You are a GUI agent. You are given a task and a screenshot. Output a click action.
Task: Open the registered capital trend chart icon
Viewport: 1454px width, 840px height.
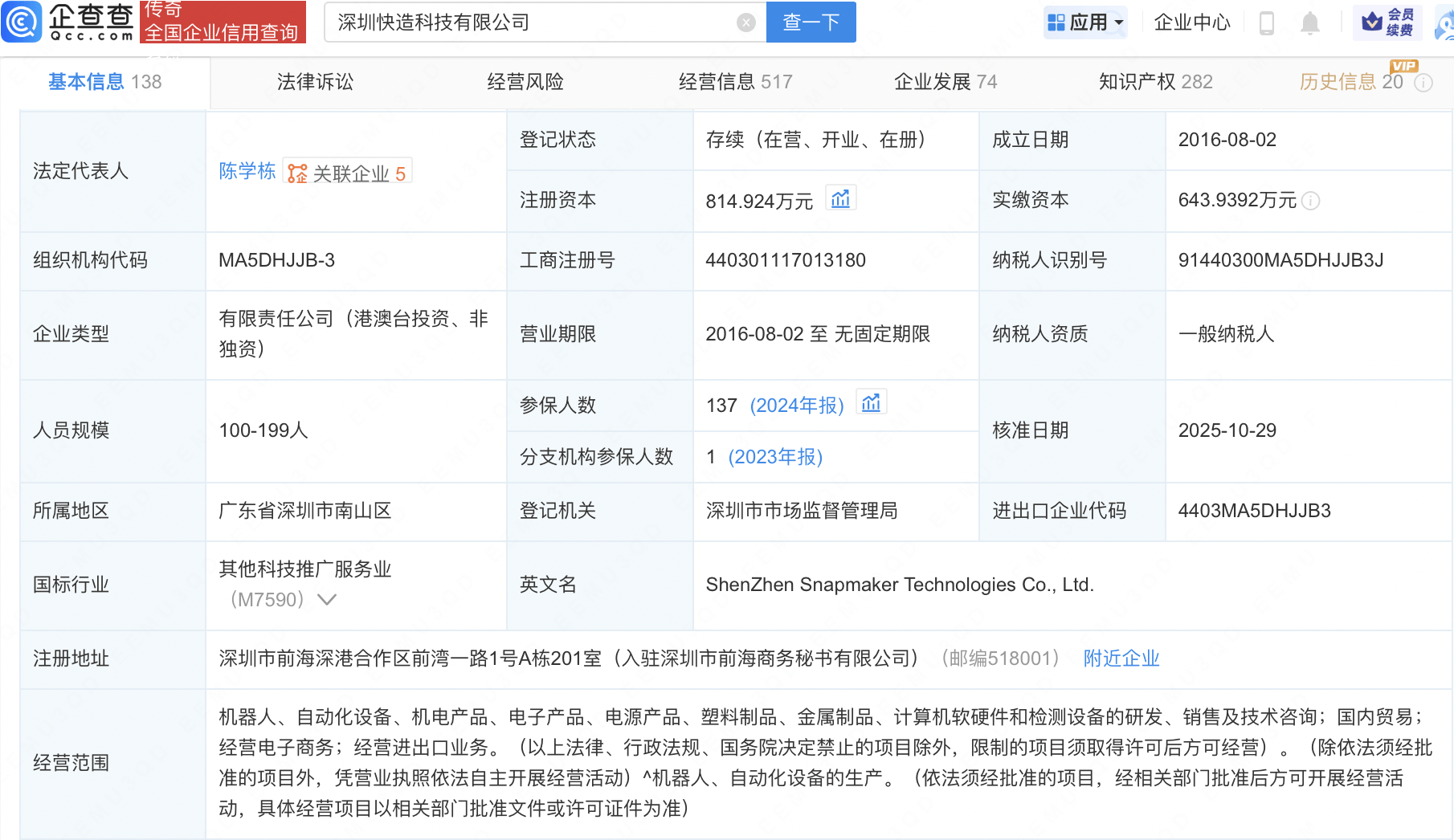click(x=840, y=198)
